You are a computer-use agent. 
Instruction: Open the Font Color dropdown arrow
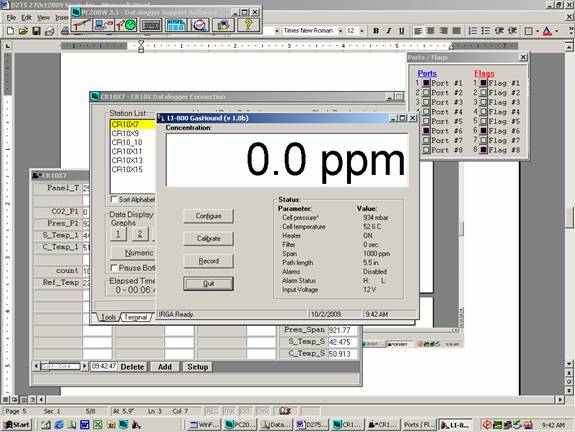[x=557, y=31]
